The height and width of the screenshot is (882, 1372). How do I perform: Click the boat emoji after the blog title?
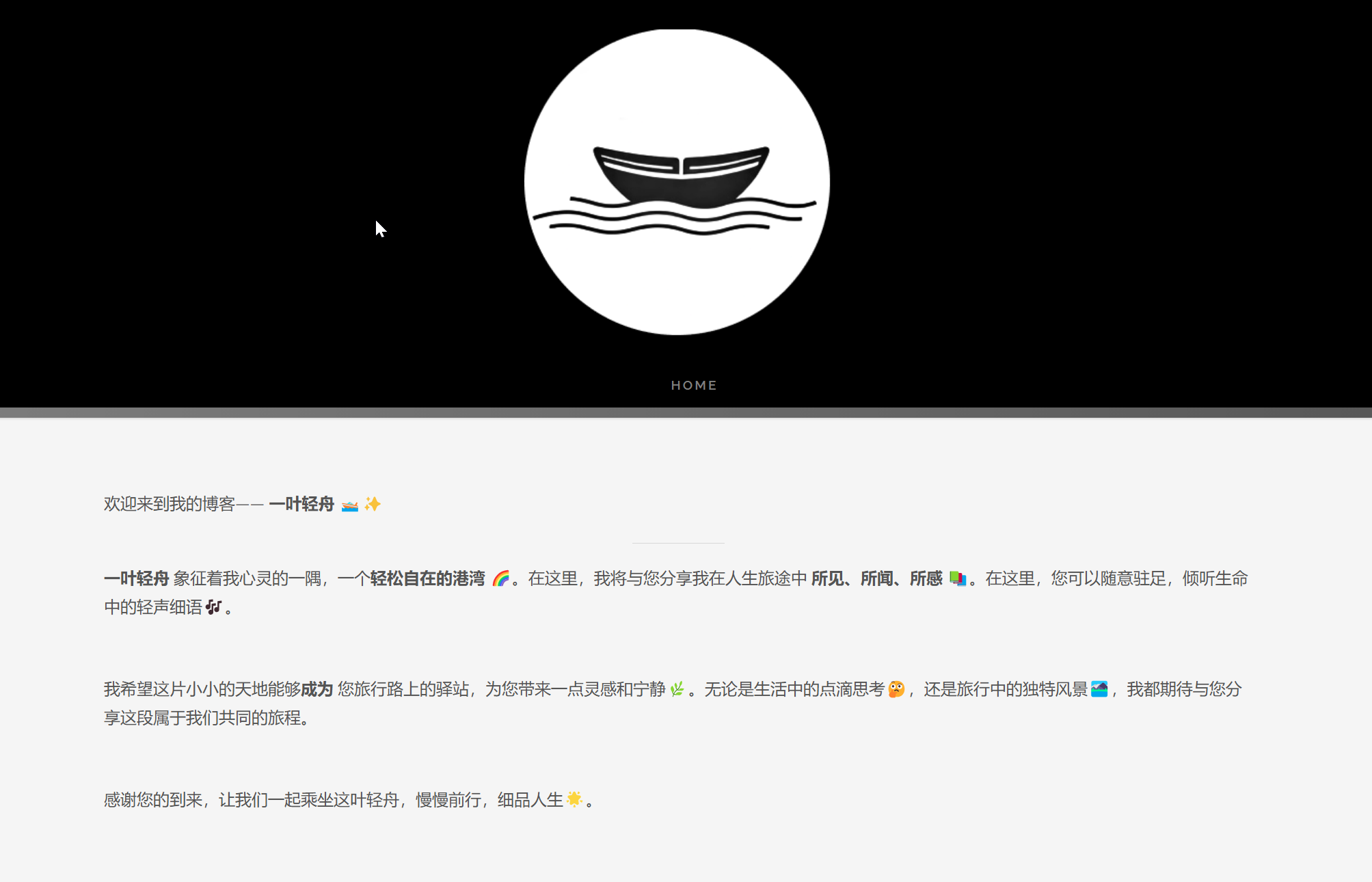click(x=350, y=505)
